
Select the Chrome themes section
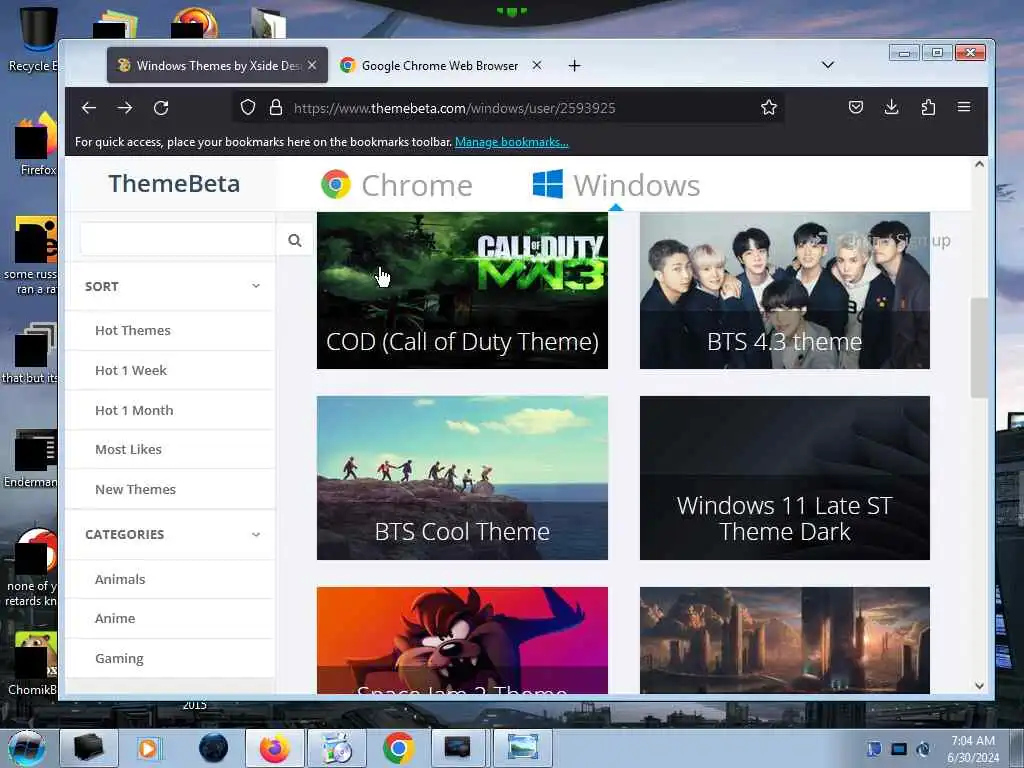pos(396,185)
